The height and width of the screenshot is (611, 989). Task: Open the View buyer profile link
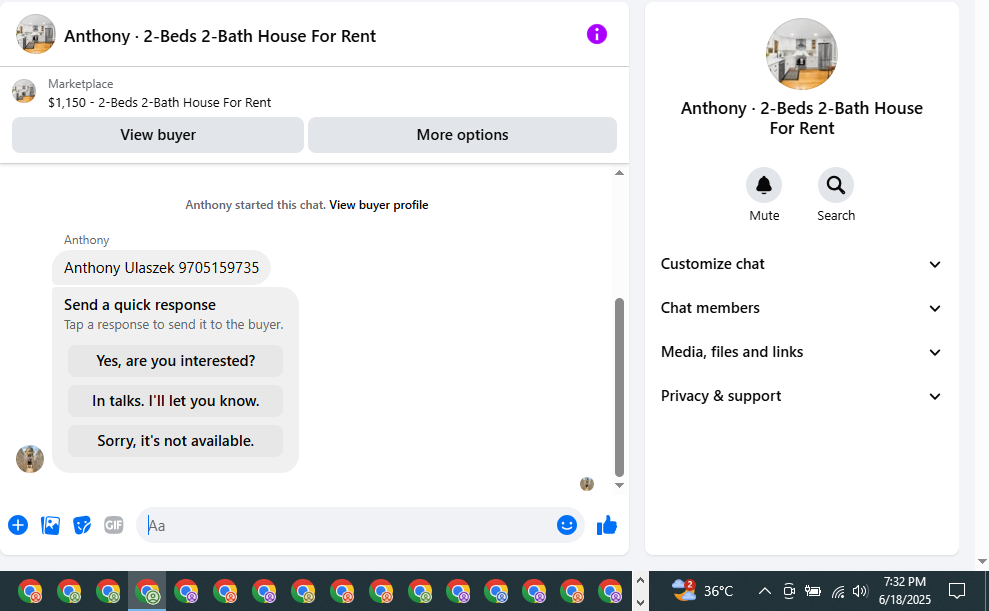[x=378, y=205]
